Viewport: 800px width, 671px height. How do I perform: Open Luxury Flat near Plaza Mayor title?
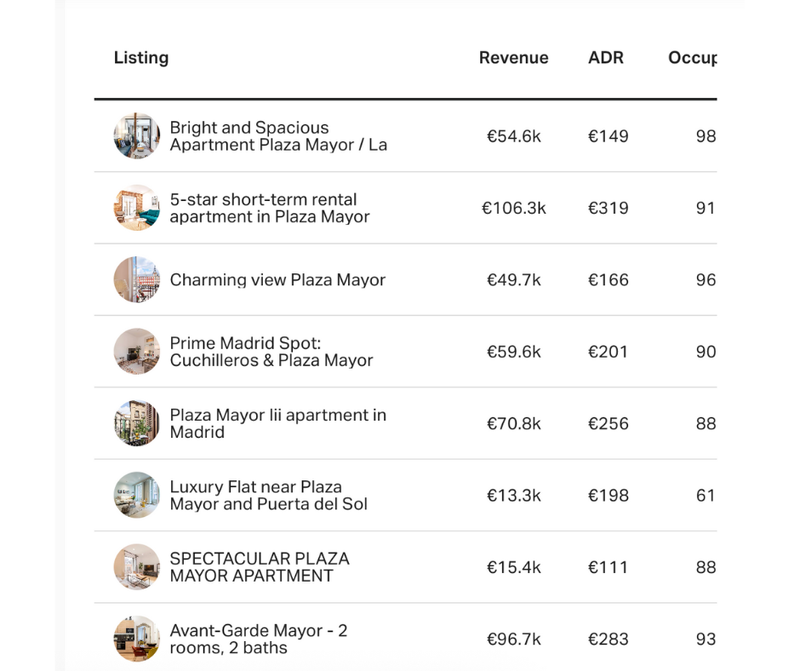click(x=268, y=496)
